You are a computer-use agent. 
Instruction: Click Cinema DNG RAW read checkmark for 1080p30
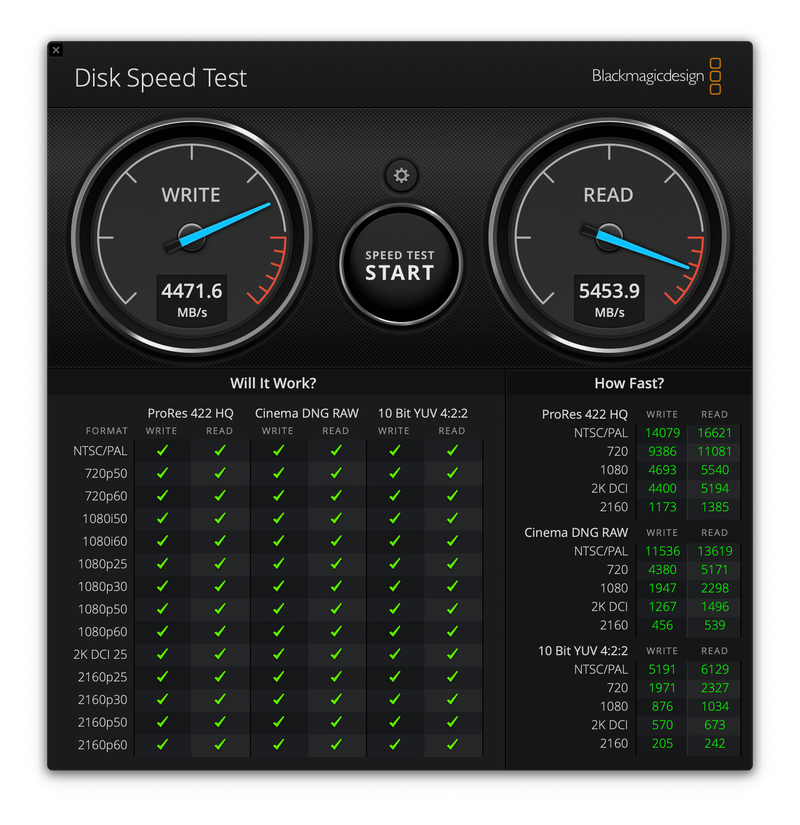(336, 586)
